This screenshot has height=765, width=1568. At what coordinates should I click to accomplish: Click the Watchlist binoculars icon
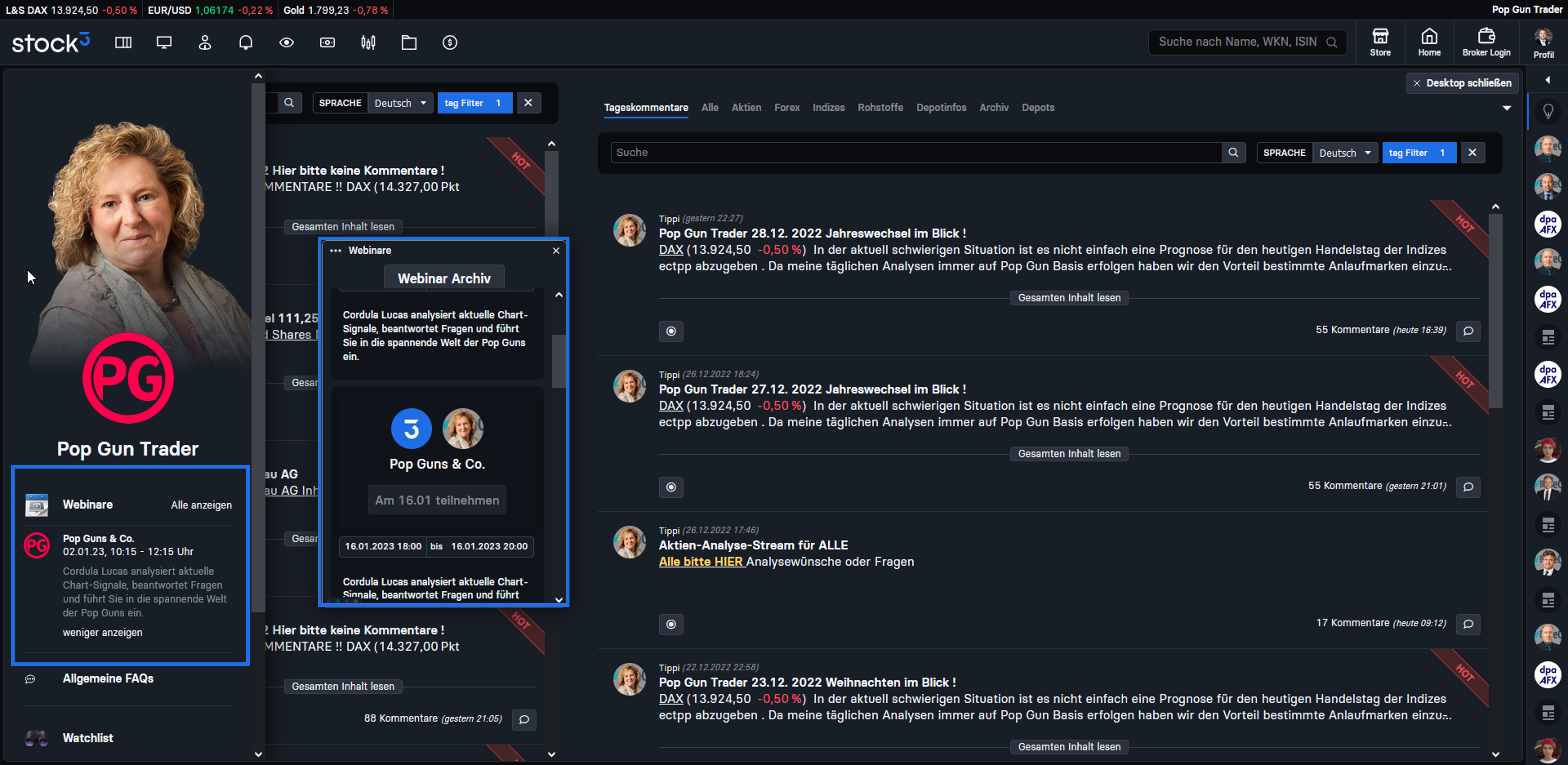pos(36,738)
